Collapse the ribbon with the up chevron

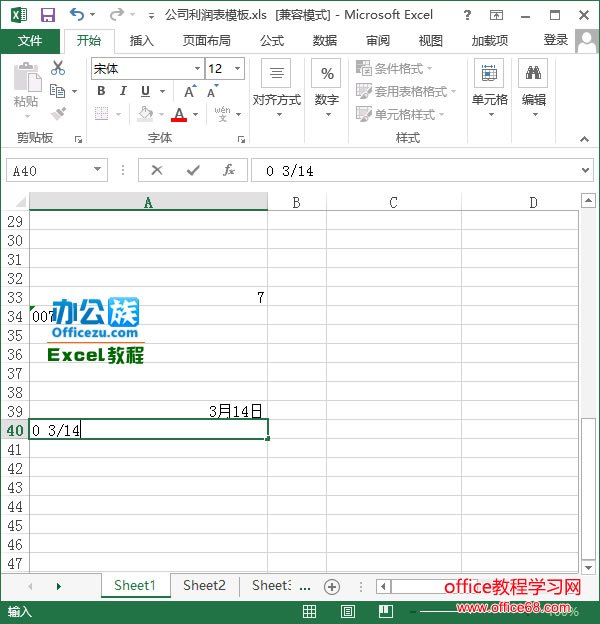pos(584,139)
